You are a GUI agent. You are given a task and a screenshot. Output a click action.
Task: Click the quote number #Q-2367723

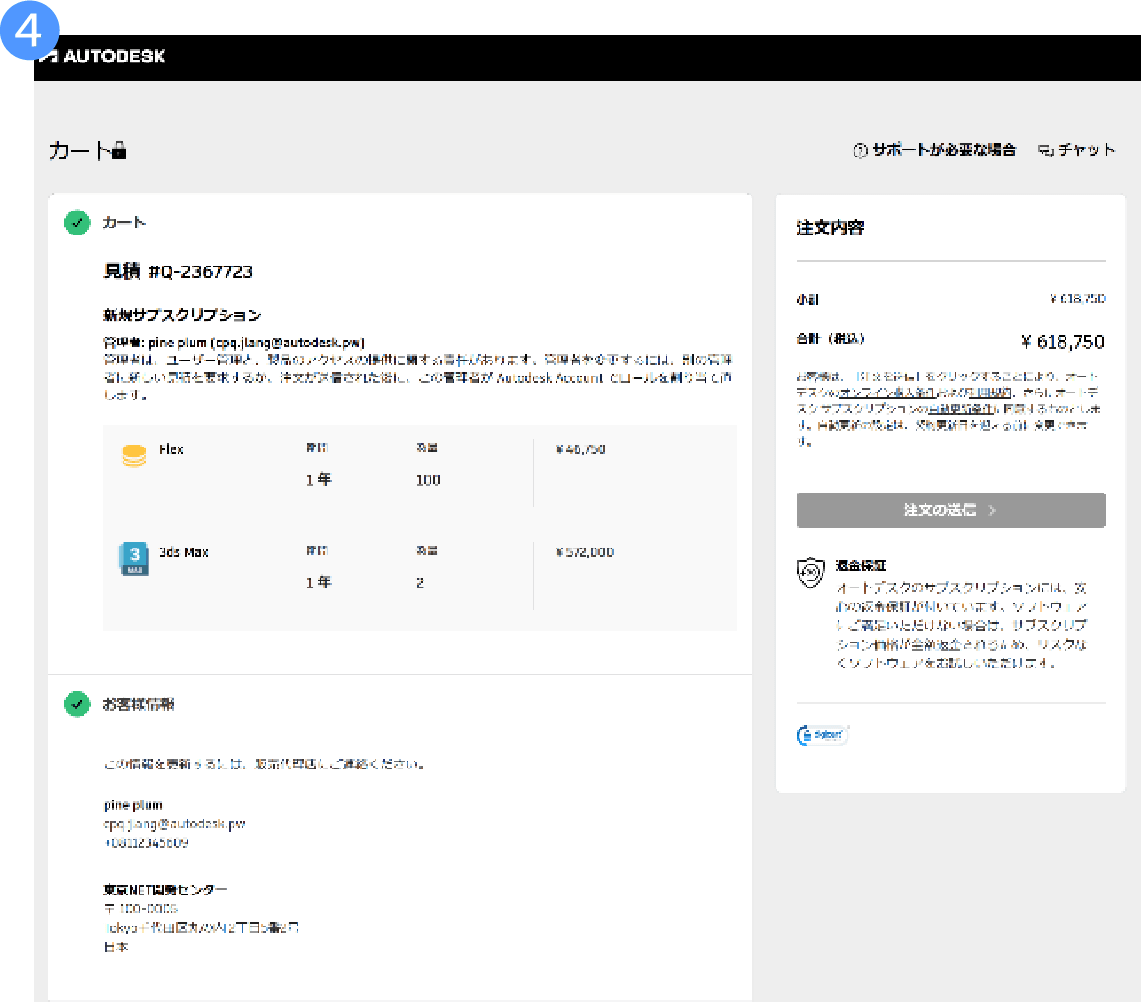point(200,271)
